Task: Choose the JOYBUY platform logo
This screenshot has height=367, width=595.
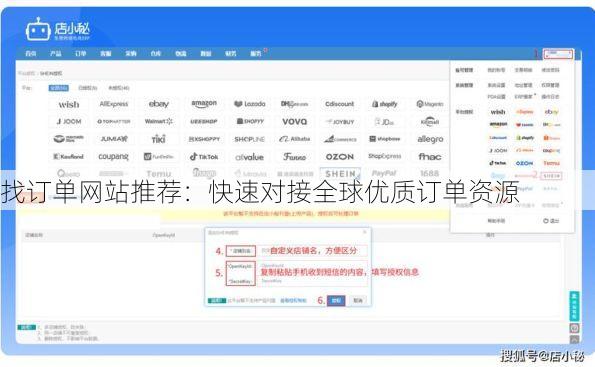Action: (339, 121)
